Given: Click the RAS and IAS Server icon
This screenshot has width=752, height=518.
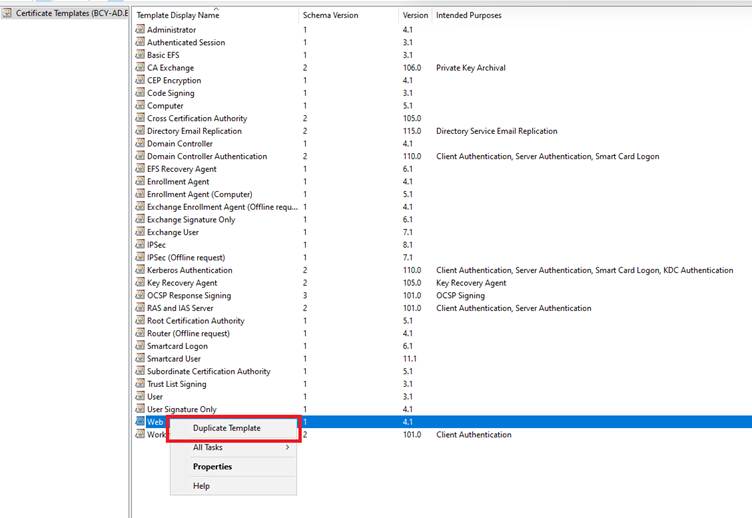Looking at the screenshot, I should point(140,307).
